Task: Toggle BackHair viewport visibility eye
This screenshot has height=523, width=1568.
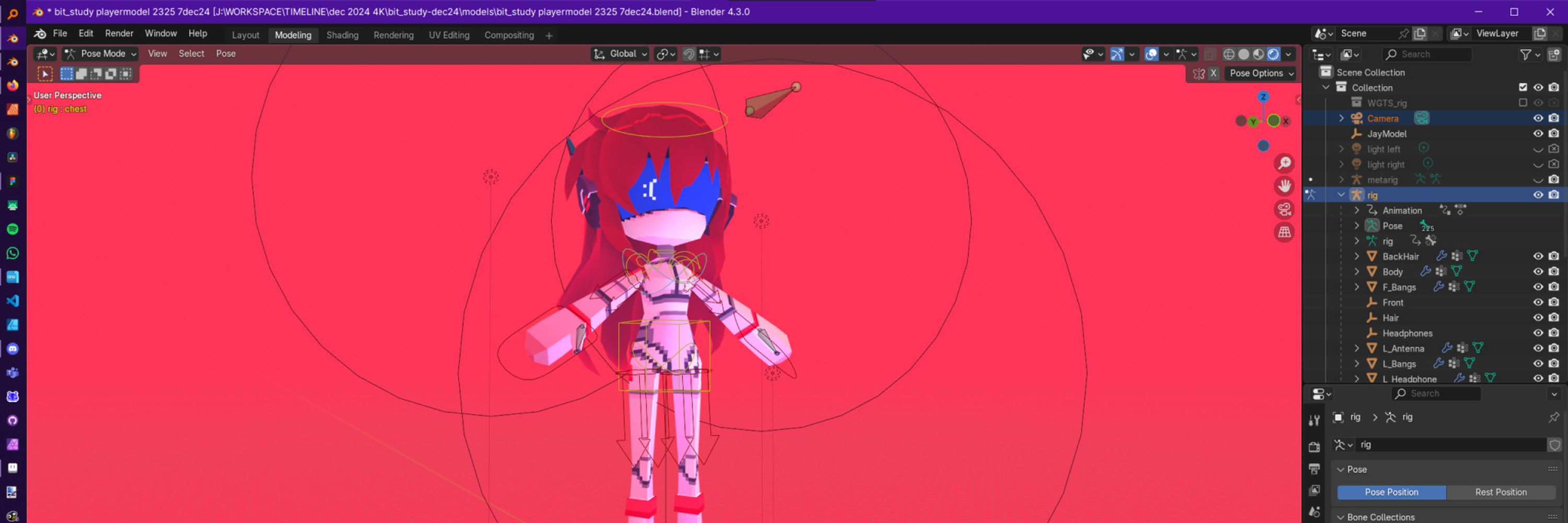Action: point(1538,256)
